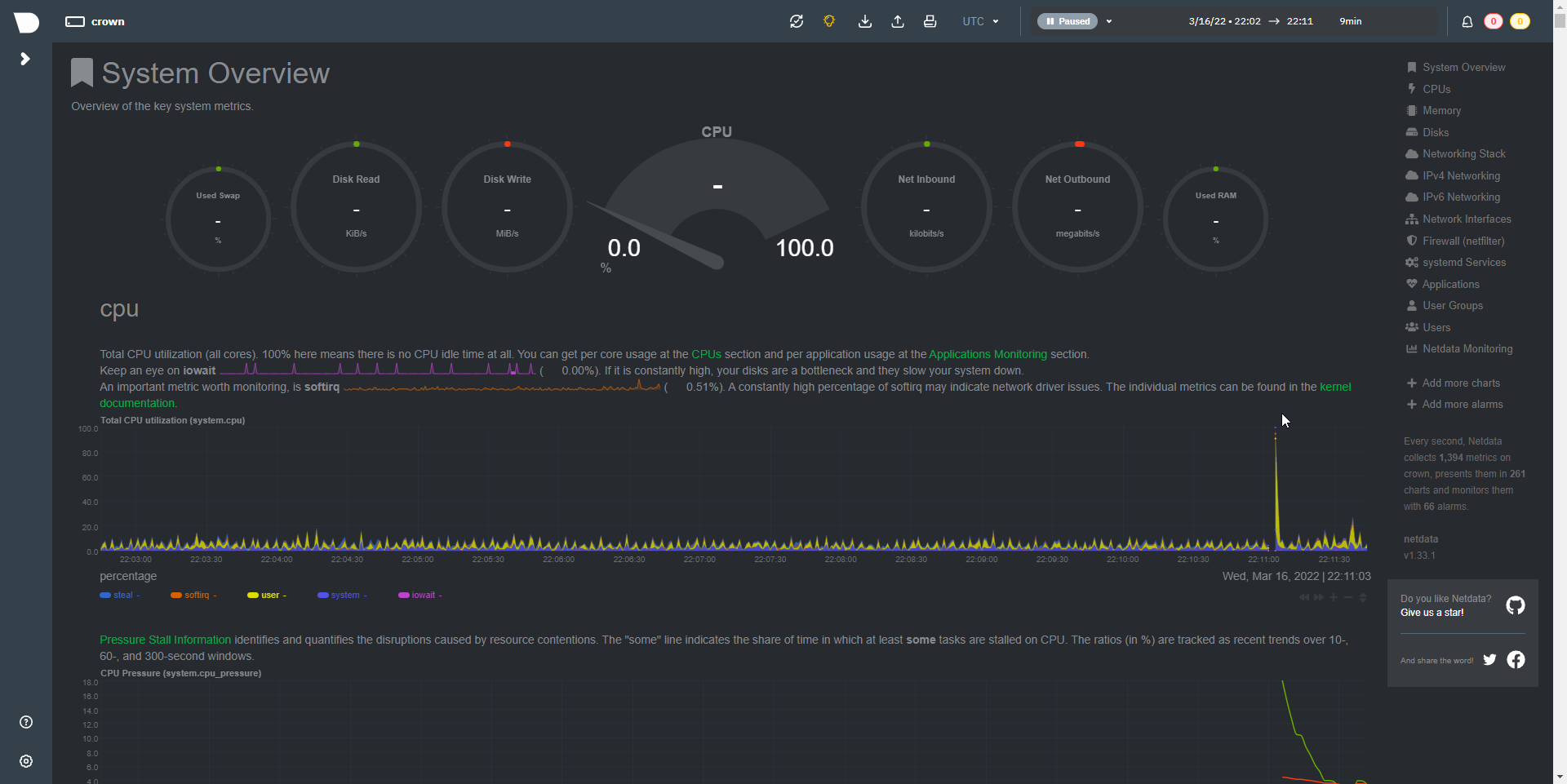Click the iowait sparkline in the description
Screen dimensions: 1567x784
[x=378, y=370]
